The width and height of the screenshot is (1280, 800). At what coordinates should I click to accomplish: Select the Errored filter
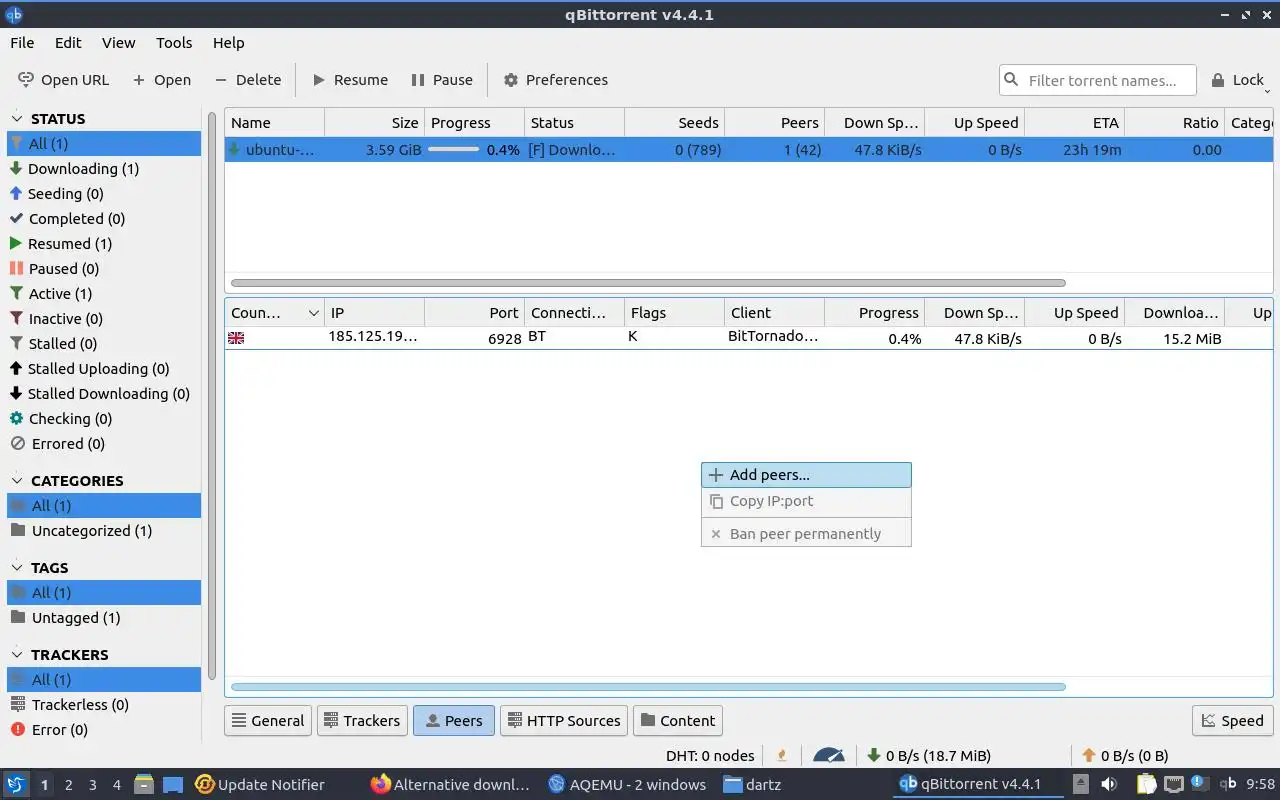(x=57, y=444)
